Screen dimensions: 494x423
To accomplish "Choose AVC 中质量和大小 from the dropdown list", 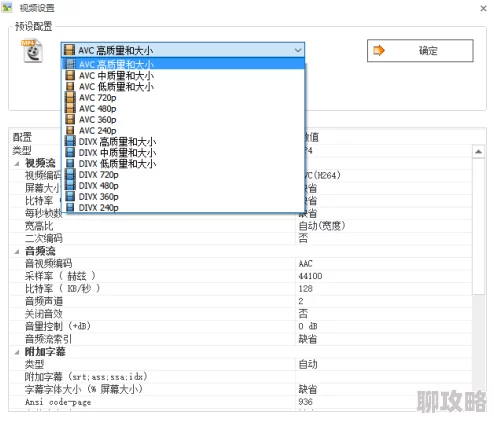I will 184,75.
